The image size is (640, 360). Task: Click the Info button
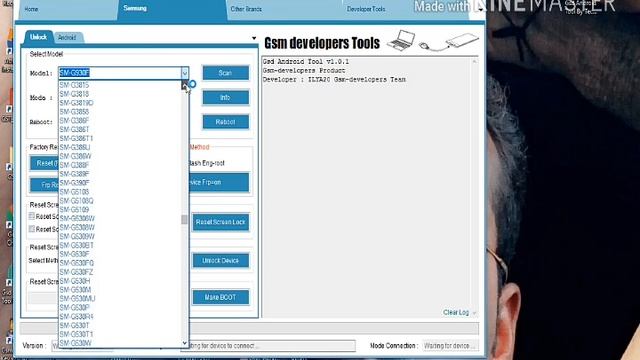[x=225, y=98]
